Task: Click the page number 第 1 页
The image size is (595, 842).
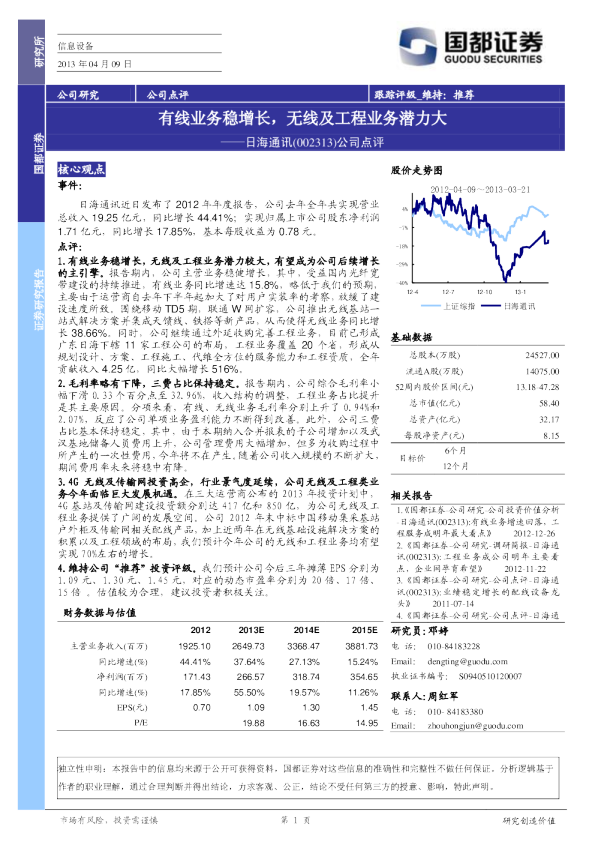Action: (296, 820)
